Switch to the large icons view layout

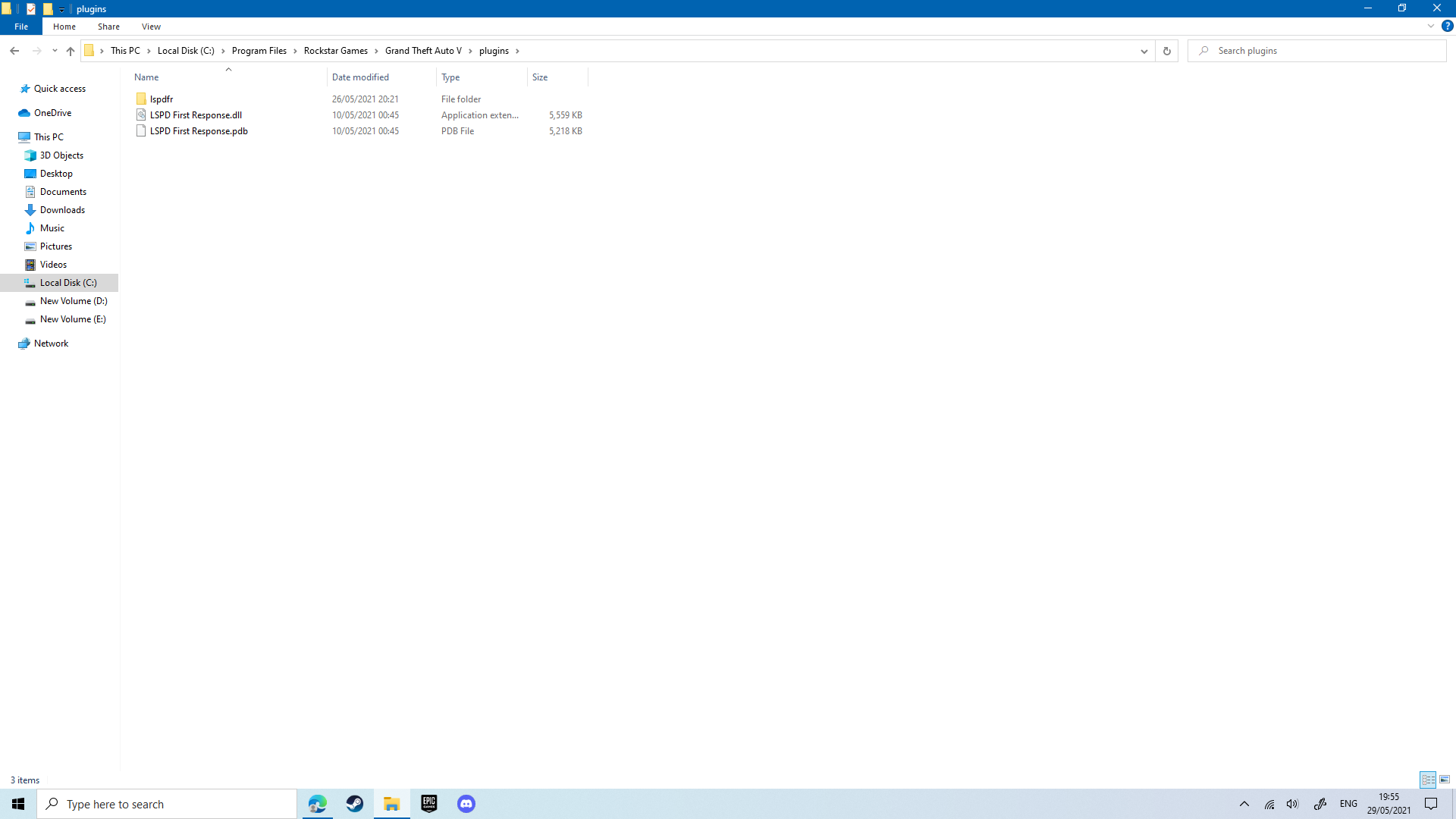(1445, 780)
